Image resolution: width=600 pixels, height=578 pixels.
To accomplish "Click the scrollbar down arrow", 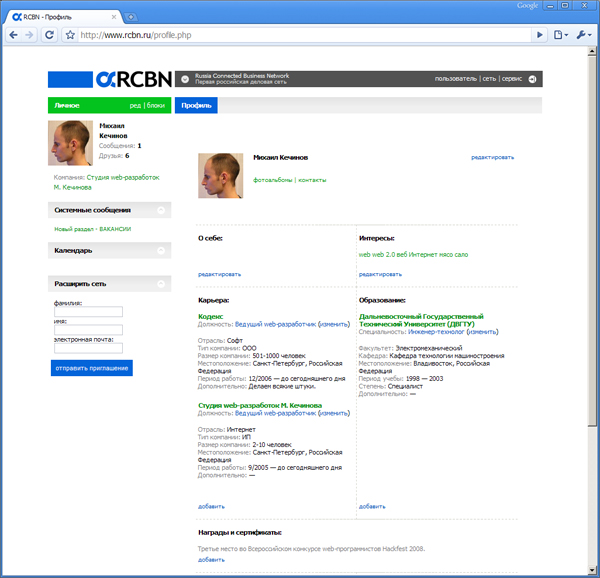I will click(x=592, y=570).
